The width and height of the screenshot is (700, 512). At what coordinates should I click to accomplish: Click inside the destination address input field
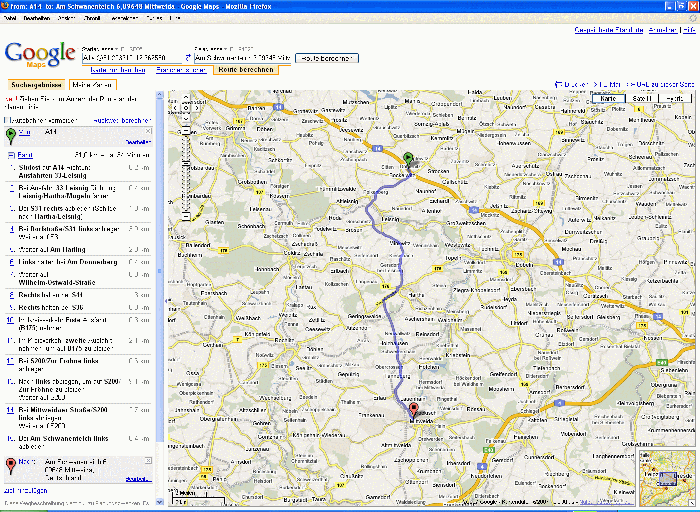(x=243, y=58)
